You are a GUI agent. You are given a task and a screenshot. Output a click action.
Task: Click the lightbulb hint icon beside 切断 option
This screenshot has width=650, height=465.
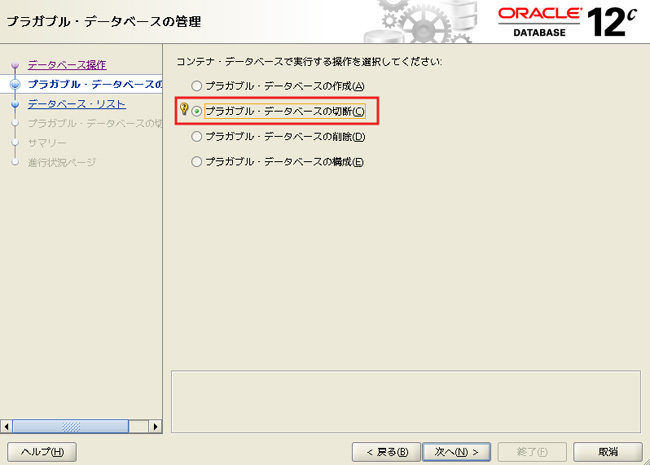pos(183,110)
